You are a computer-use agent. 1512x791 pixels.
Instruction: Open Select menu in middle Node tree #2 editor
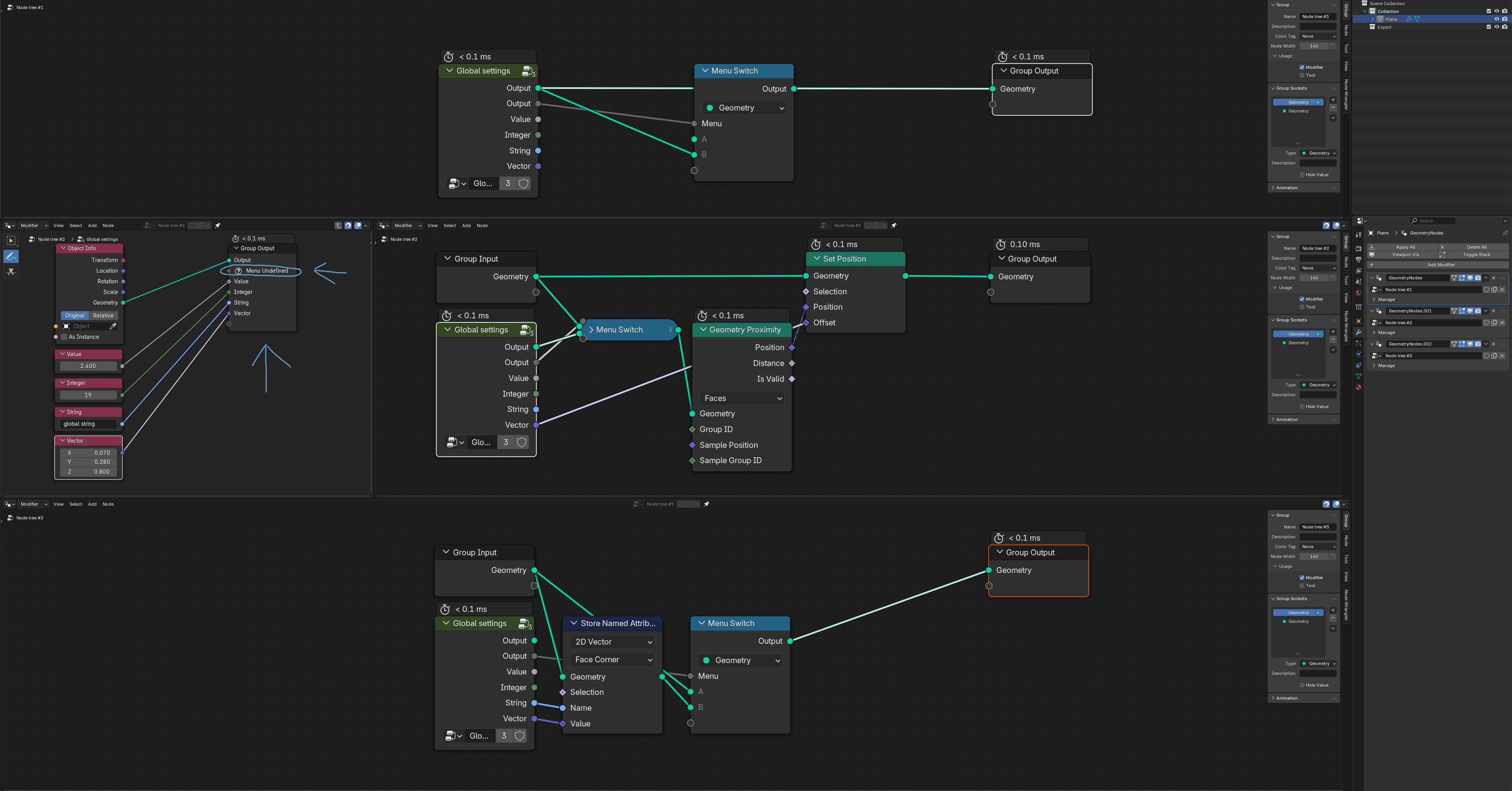pyautogui.click(x=450, y=225)
